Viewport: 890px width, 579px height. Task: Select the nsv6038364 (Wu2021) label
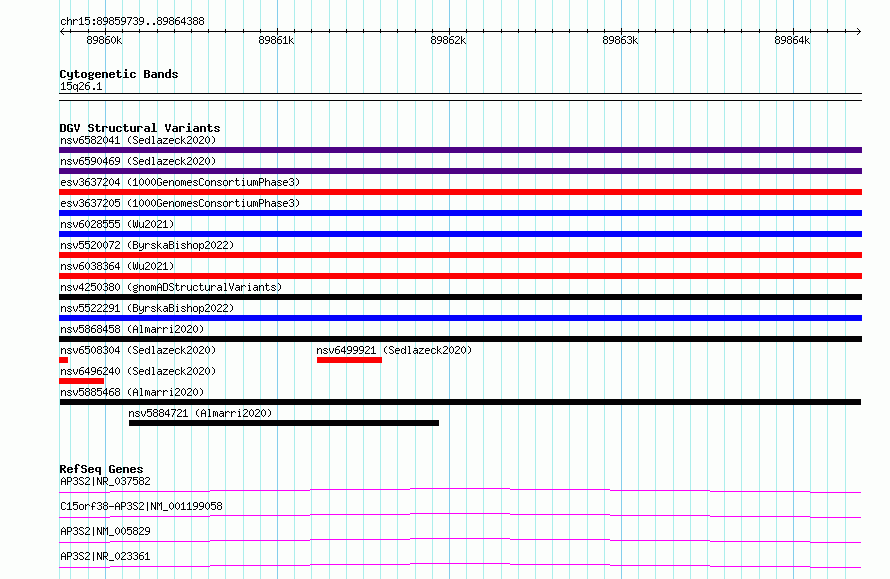(x=117, y=266)
